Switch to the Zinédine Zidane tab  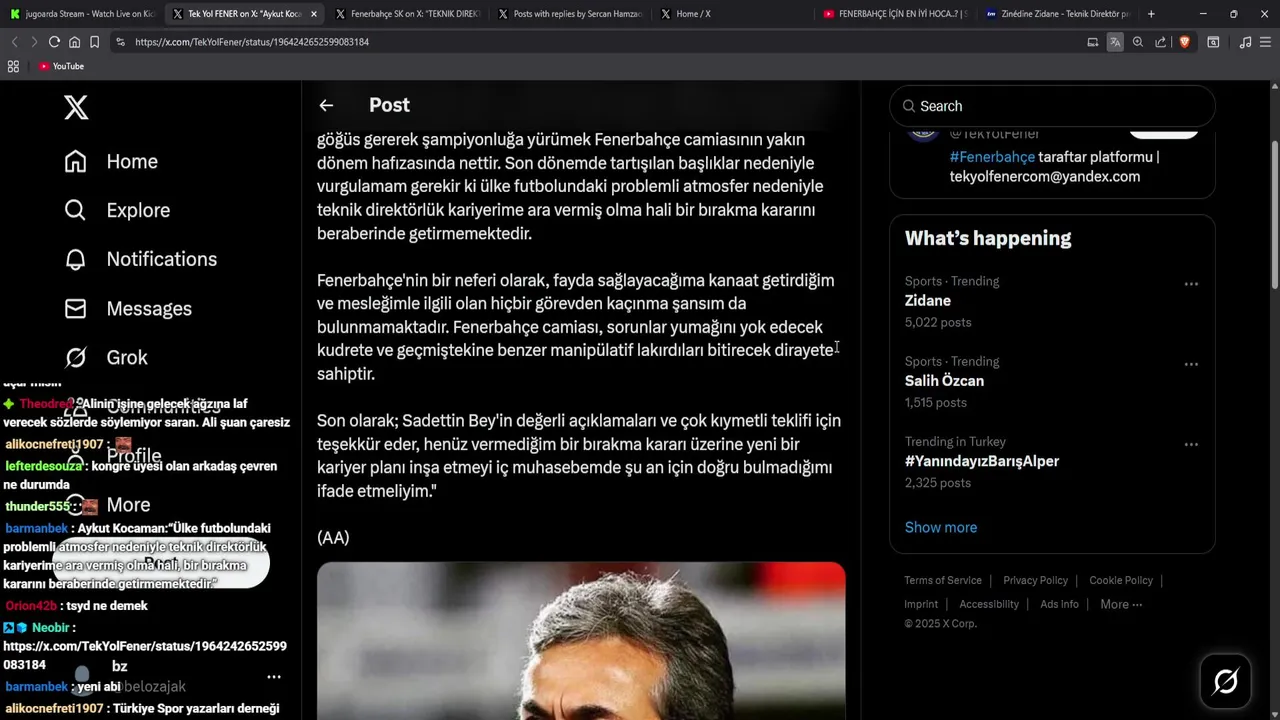(x=1057, y=14)
